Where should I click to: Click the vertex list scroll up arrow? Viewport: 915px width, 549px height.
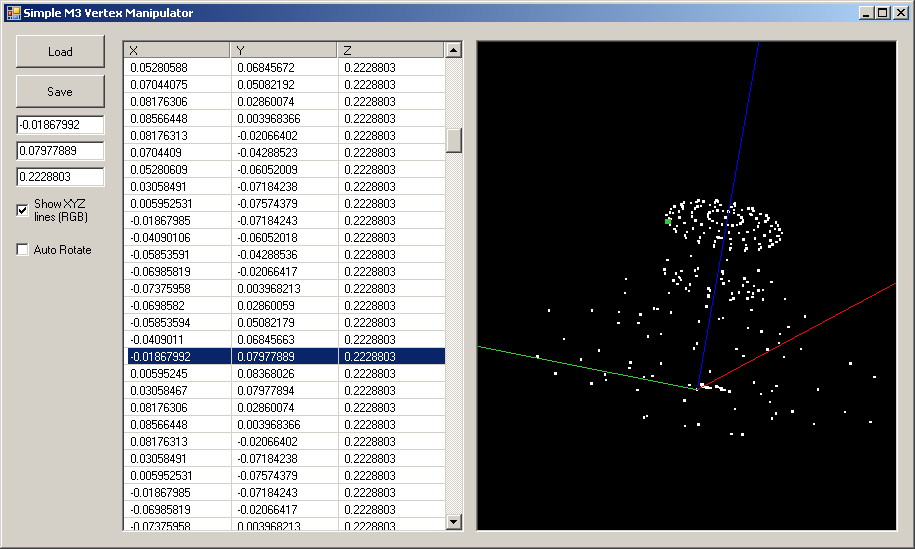[x=453, y=50]
